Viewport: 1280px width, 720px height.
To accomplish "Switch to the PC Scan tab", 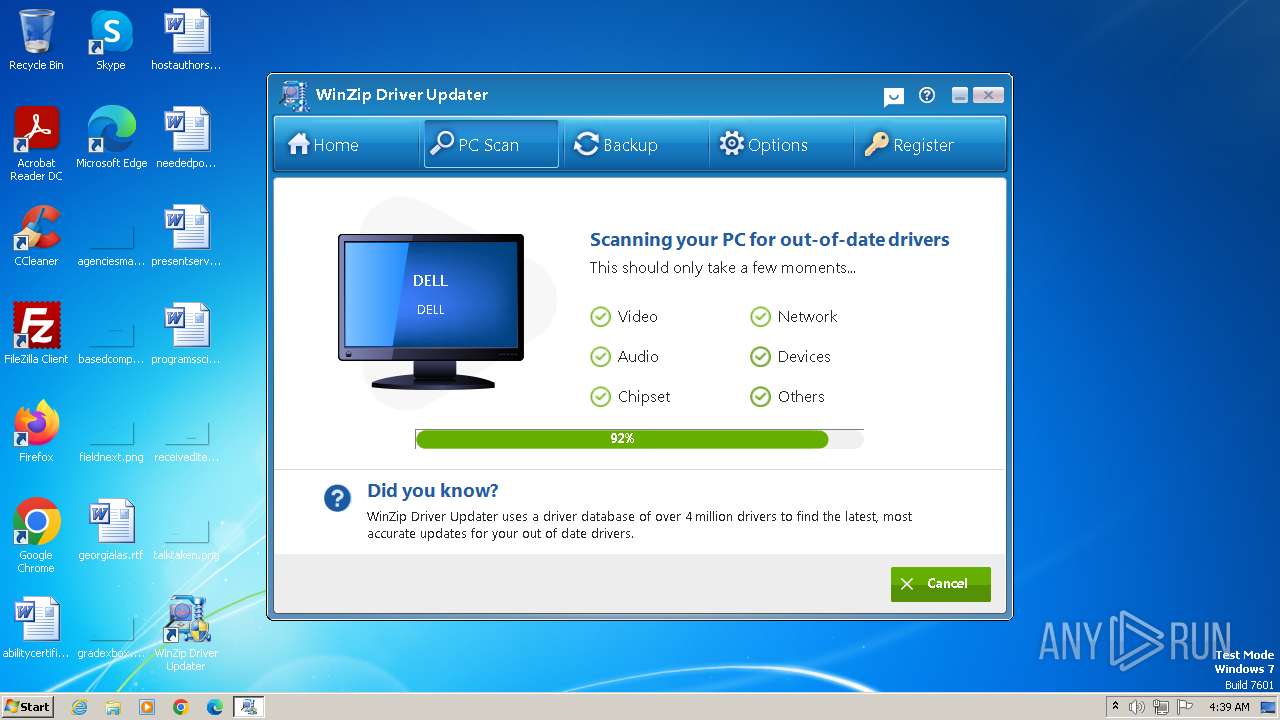I will [x=491, y=145].
